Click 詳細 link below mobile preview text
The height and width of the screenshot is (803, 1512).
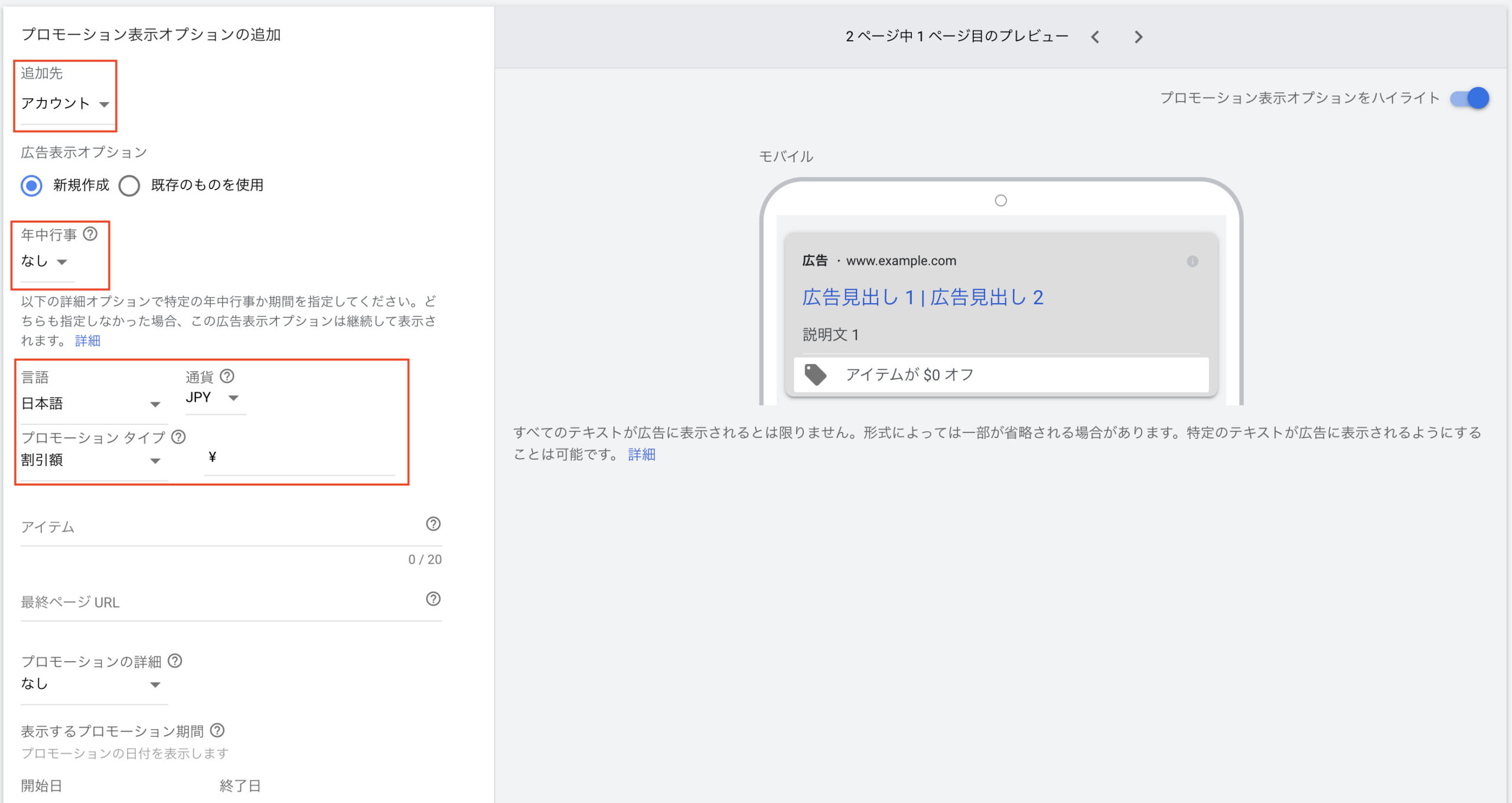click(x=641, y=454)
